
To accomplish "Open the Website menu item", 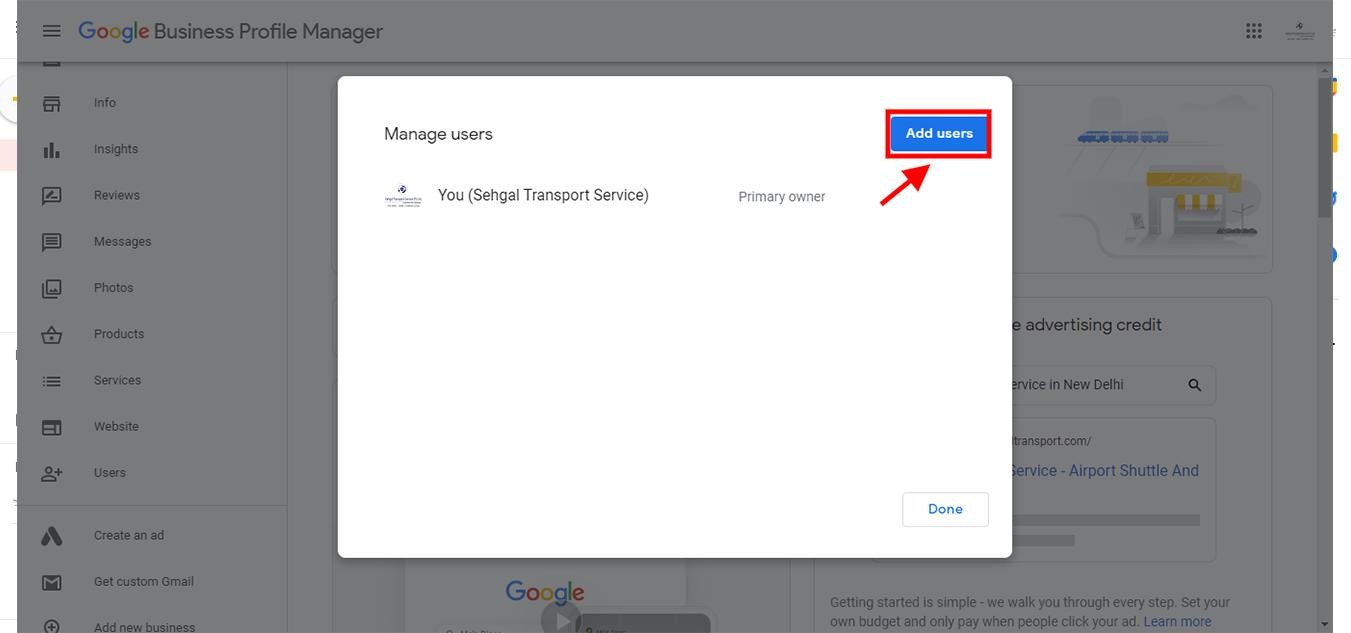I will (116, 426).
